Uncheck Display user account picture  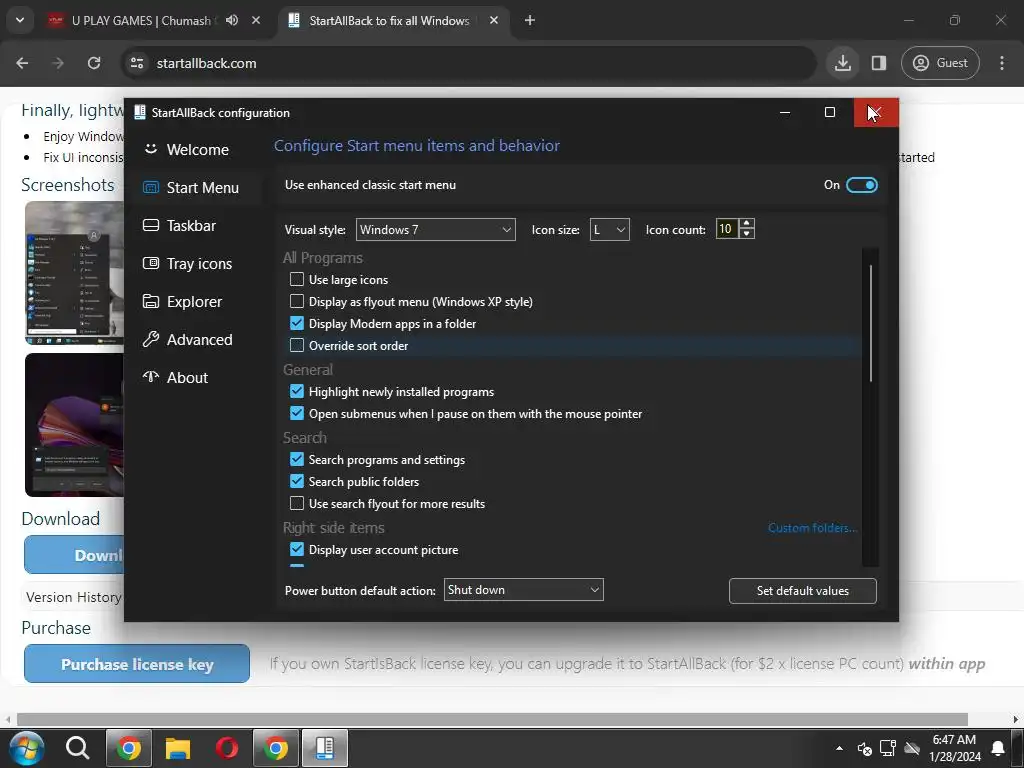(x=296, y=549)
